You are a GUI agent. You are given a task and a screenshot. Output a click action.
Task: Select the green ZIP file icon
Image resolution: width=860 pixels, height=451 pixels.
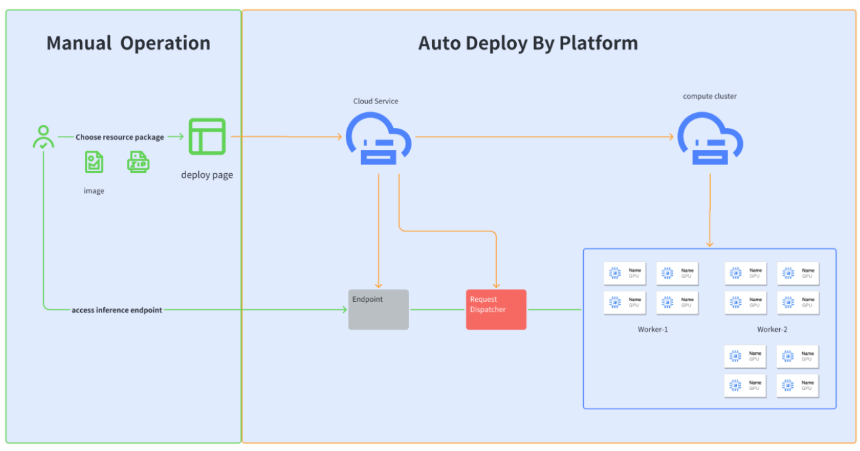[x=138, y=162]
